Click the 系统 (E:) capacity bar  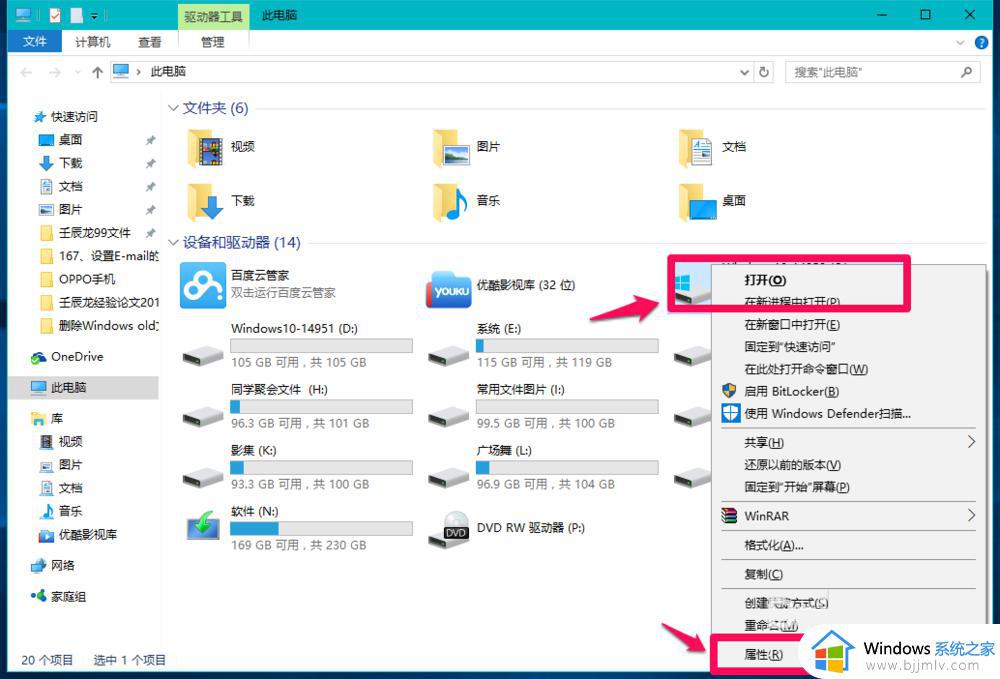click(x=567, y=346)
